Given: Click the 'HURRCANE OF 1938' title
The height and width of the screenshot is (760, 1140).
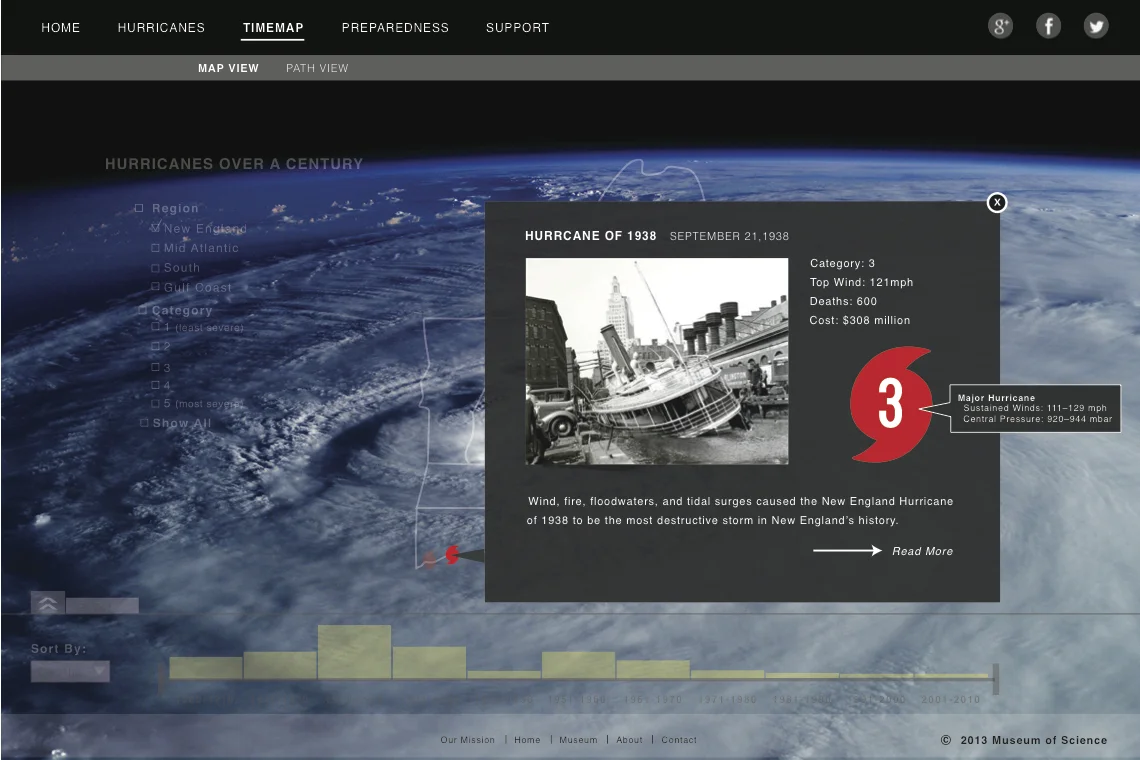Looking at the screenshot, I should 590,236.
